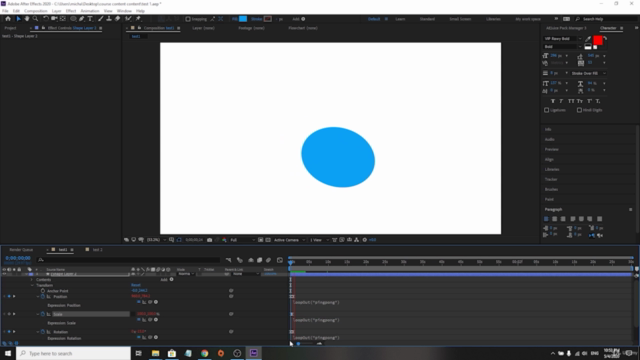This screenshot has height=360, width=640.
Task: Switch to the test 2 timeline tab
Action: [97, 250]
